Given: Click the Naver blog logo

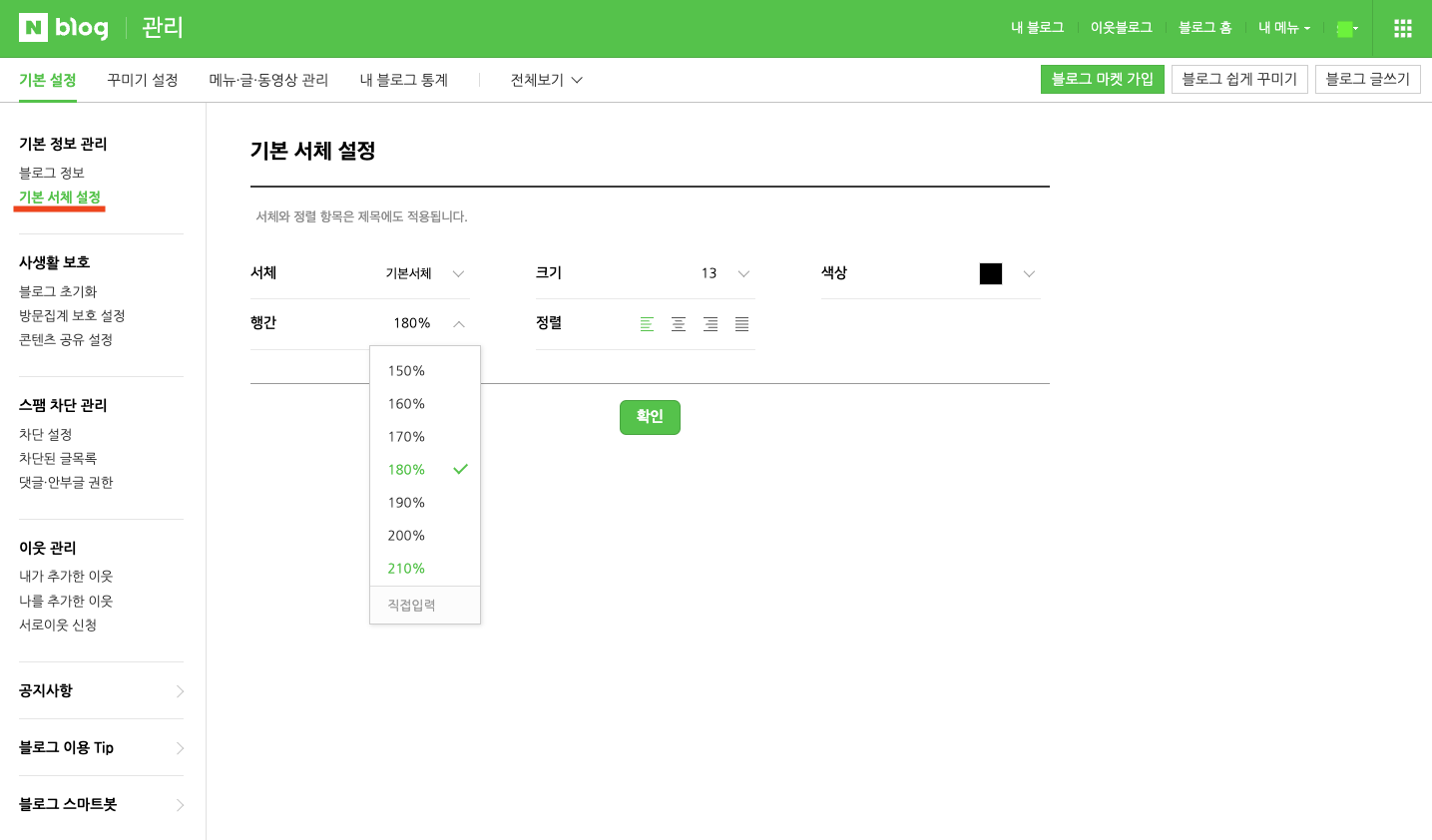Looking at the screenshot, I should click(x=64, y=28).
